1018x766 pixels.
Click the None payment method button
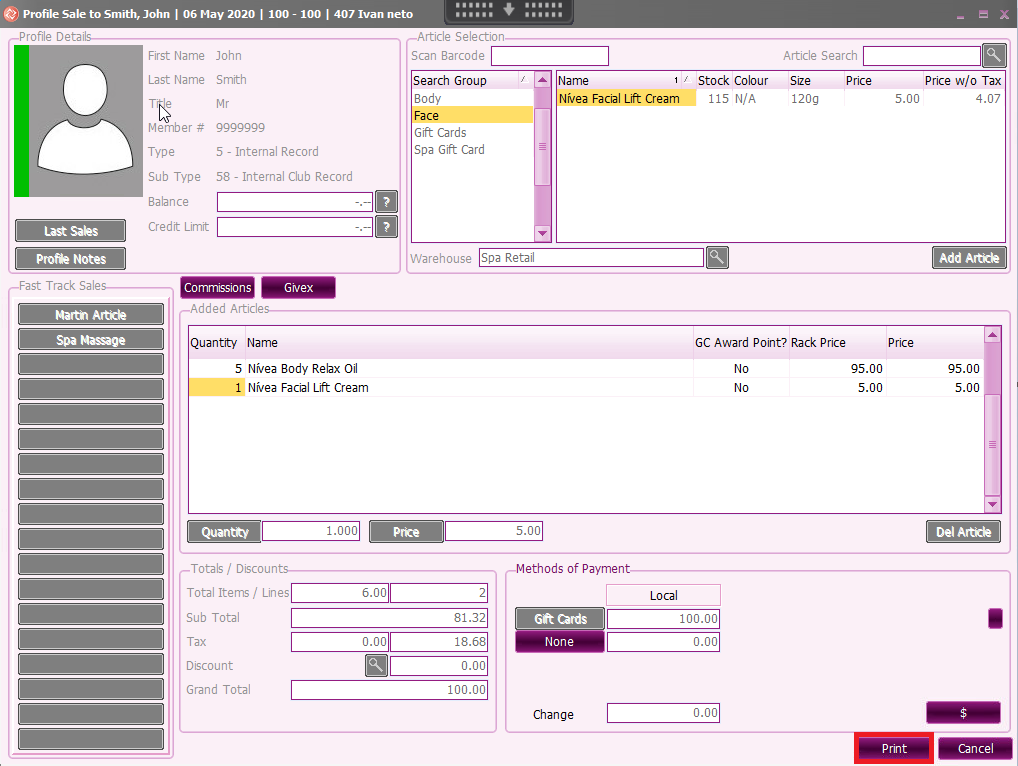pyautogui.click(x=560, y=641)
